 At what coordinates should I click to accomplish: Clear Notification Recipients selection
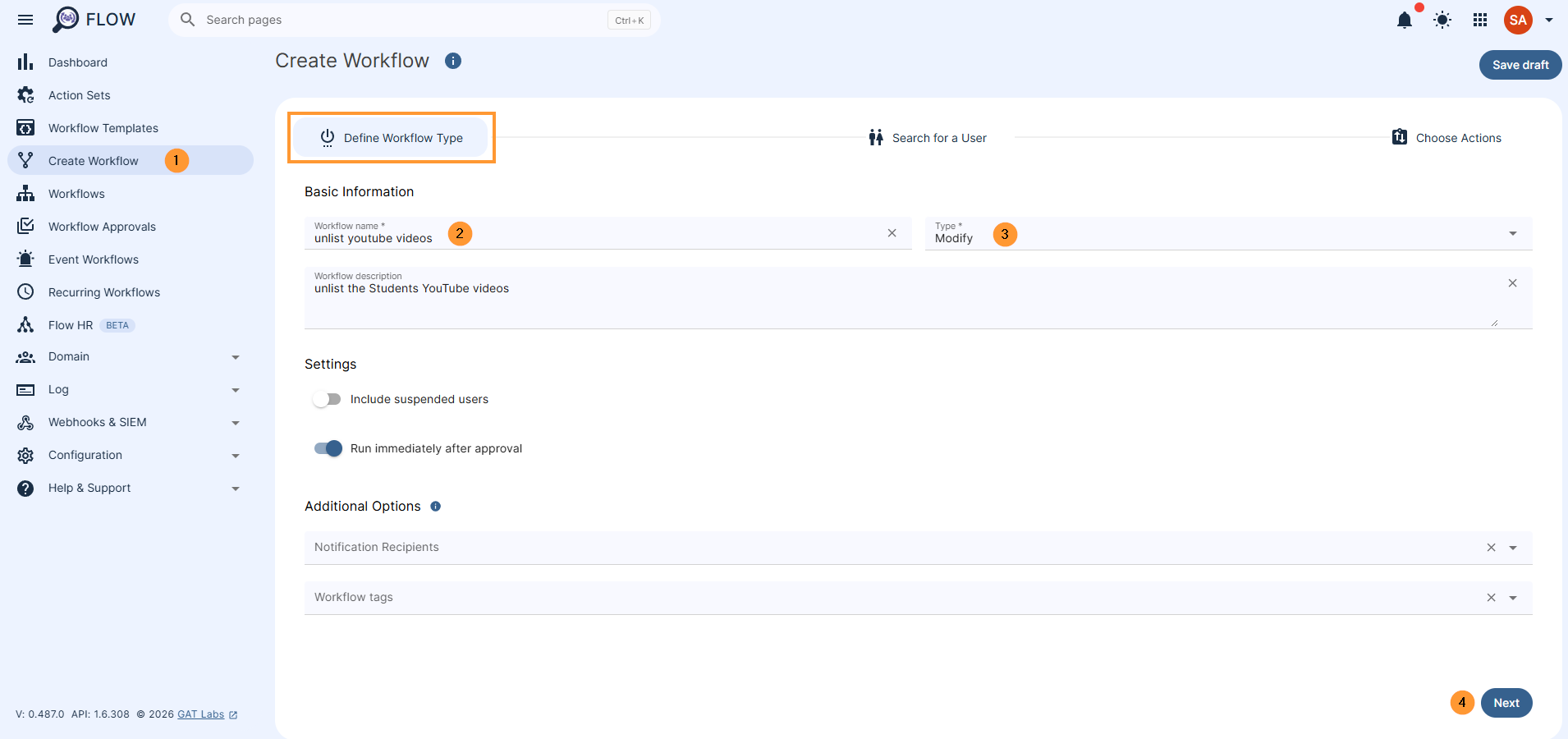[1491, 548]
